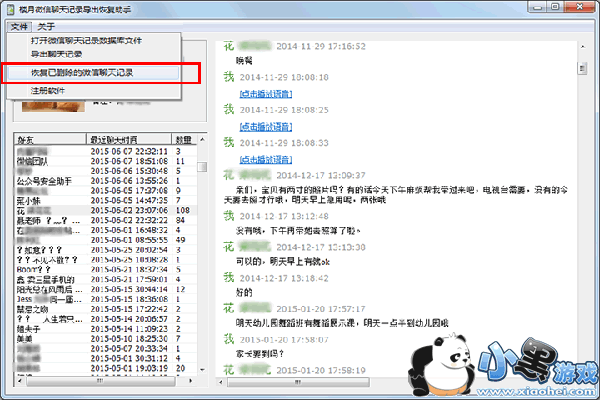Click the 可以的，明天早上有就ok message
This screenshot has width=600, height=400.
(283, 262)
